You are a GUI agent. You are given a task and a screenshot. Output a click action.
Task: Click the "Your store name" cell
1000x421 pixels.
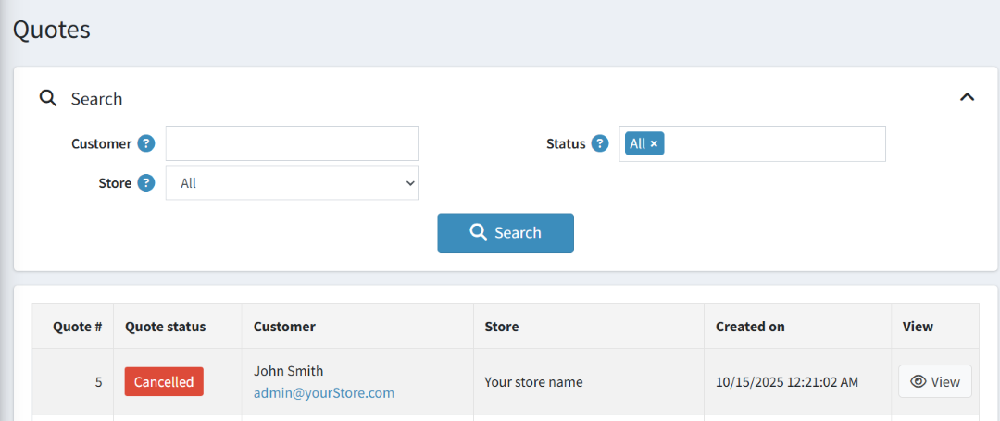click(533, 382)
